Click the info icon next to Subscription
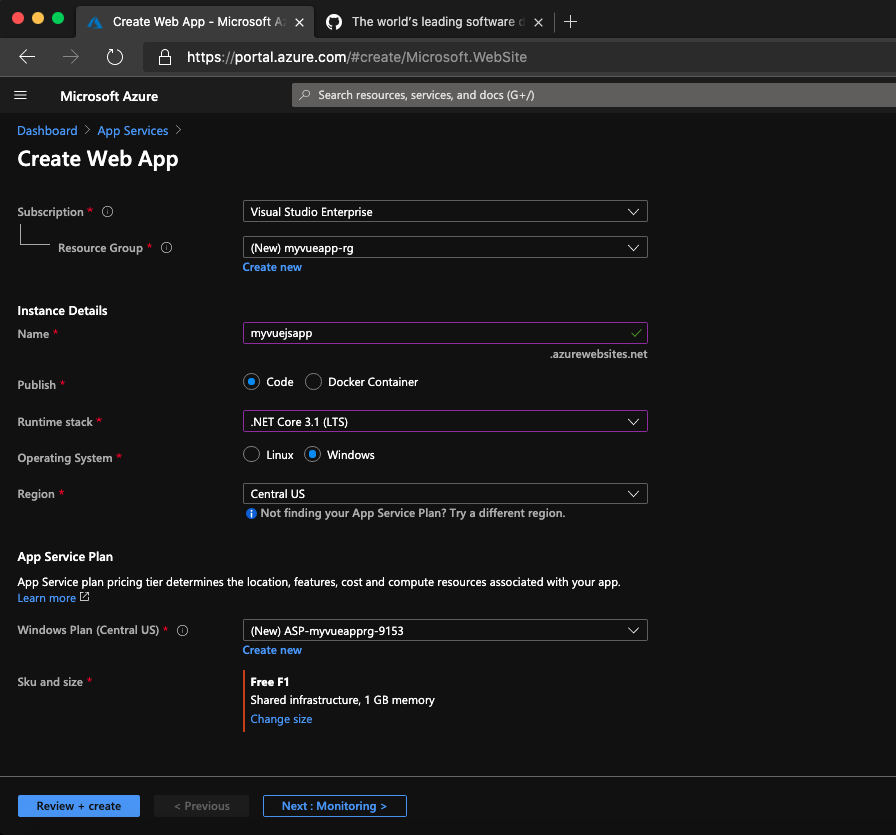The image size is (896, 835). coord(107,211)
